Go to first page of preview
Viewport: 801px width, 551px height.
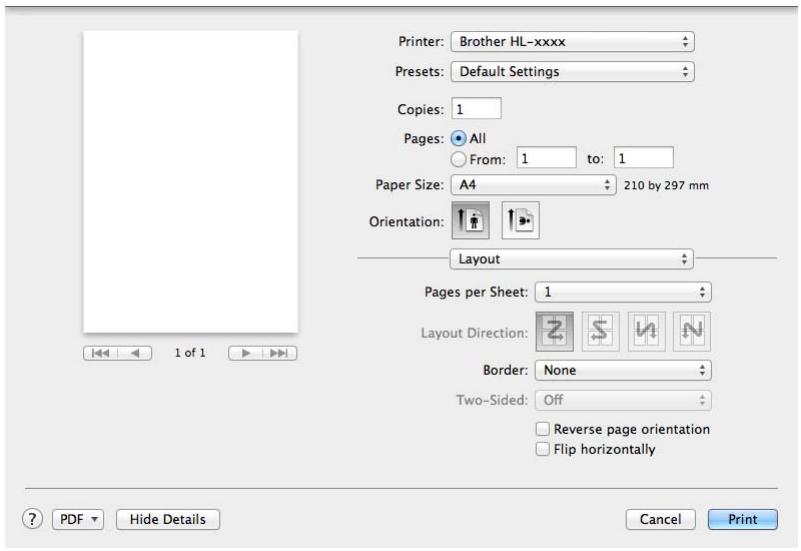point(101,353)
